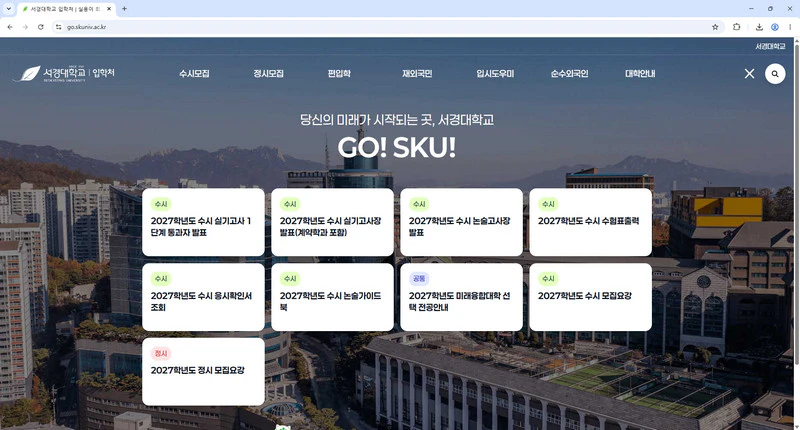Bookmark this page with the star icon
This screenshot has width=800, height=430.
coord(715,27)
